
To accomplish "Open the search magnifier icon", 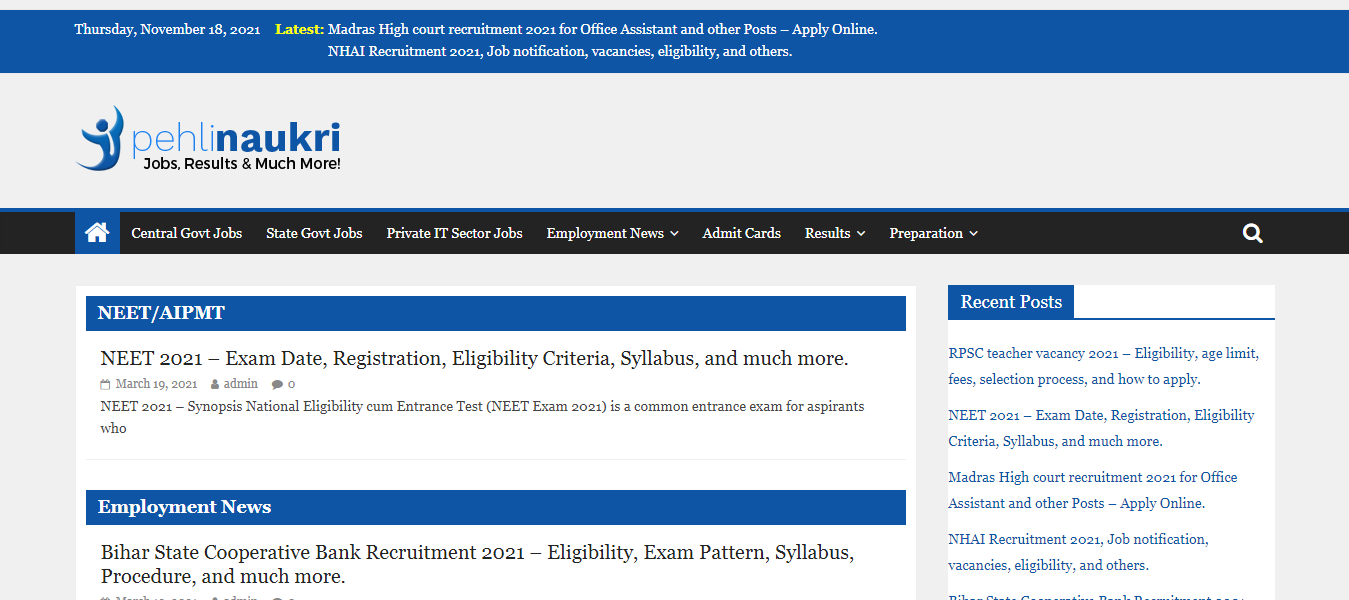I will tap(1252, 233).
